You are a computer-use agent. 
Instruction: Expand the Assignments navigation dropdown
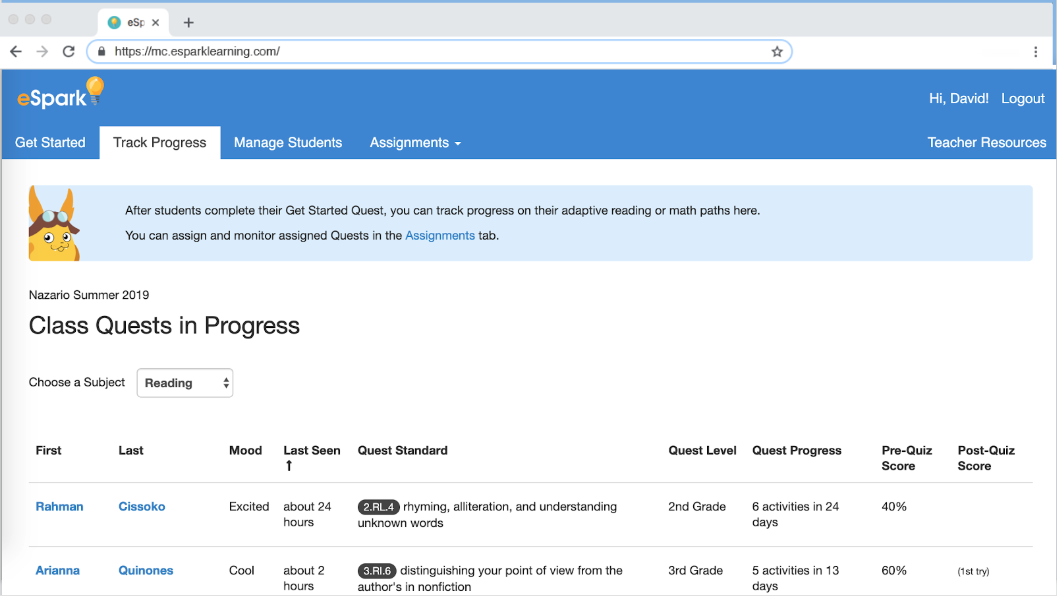(x=415, y=142)
